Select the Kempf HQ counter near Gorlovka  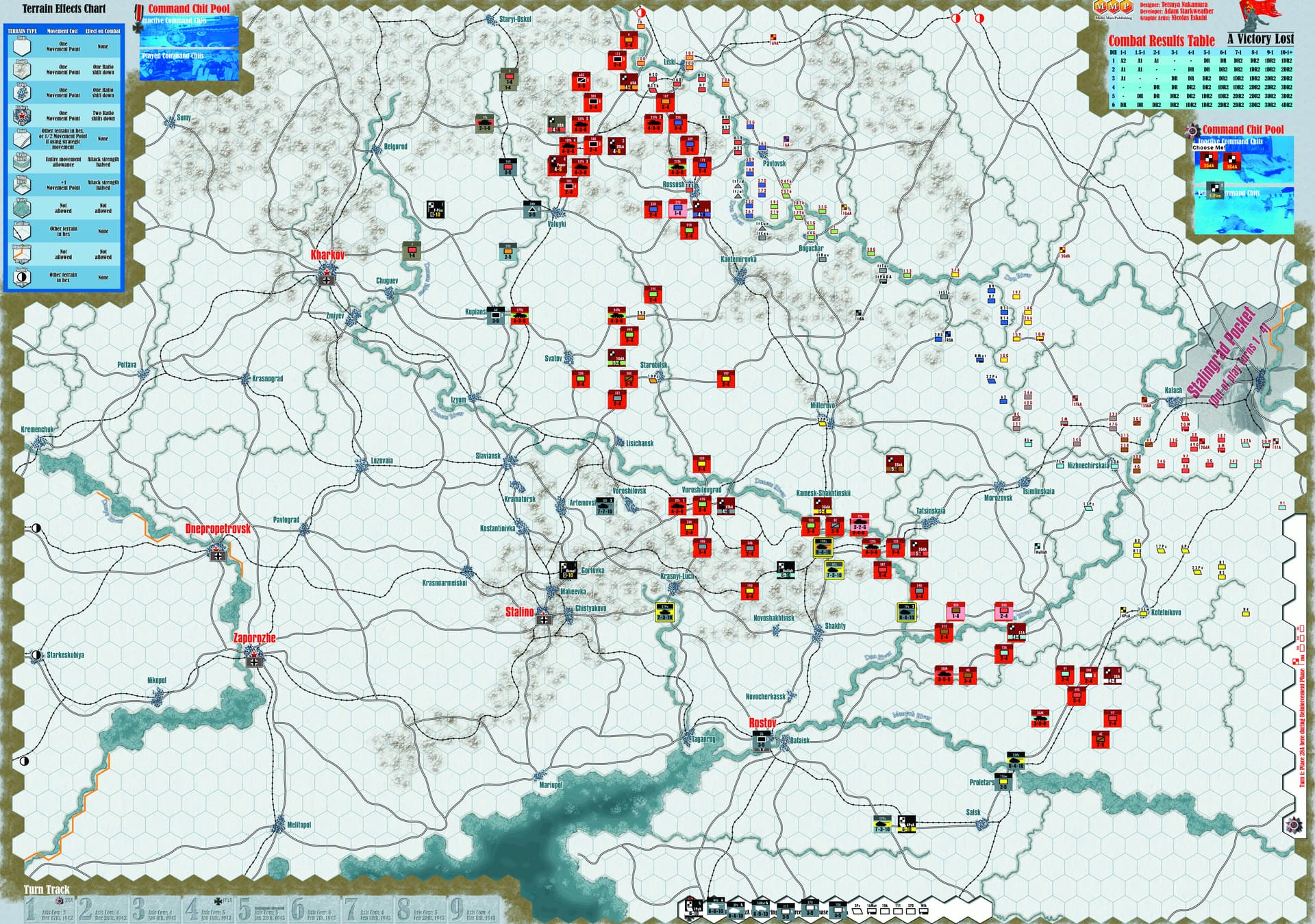[x=568, y=570]
